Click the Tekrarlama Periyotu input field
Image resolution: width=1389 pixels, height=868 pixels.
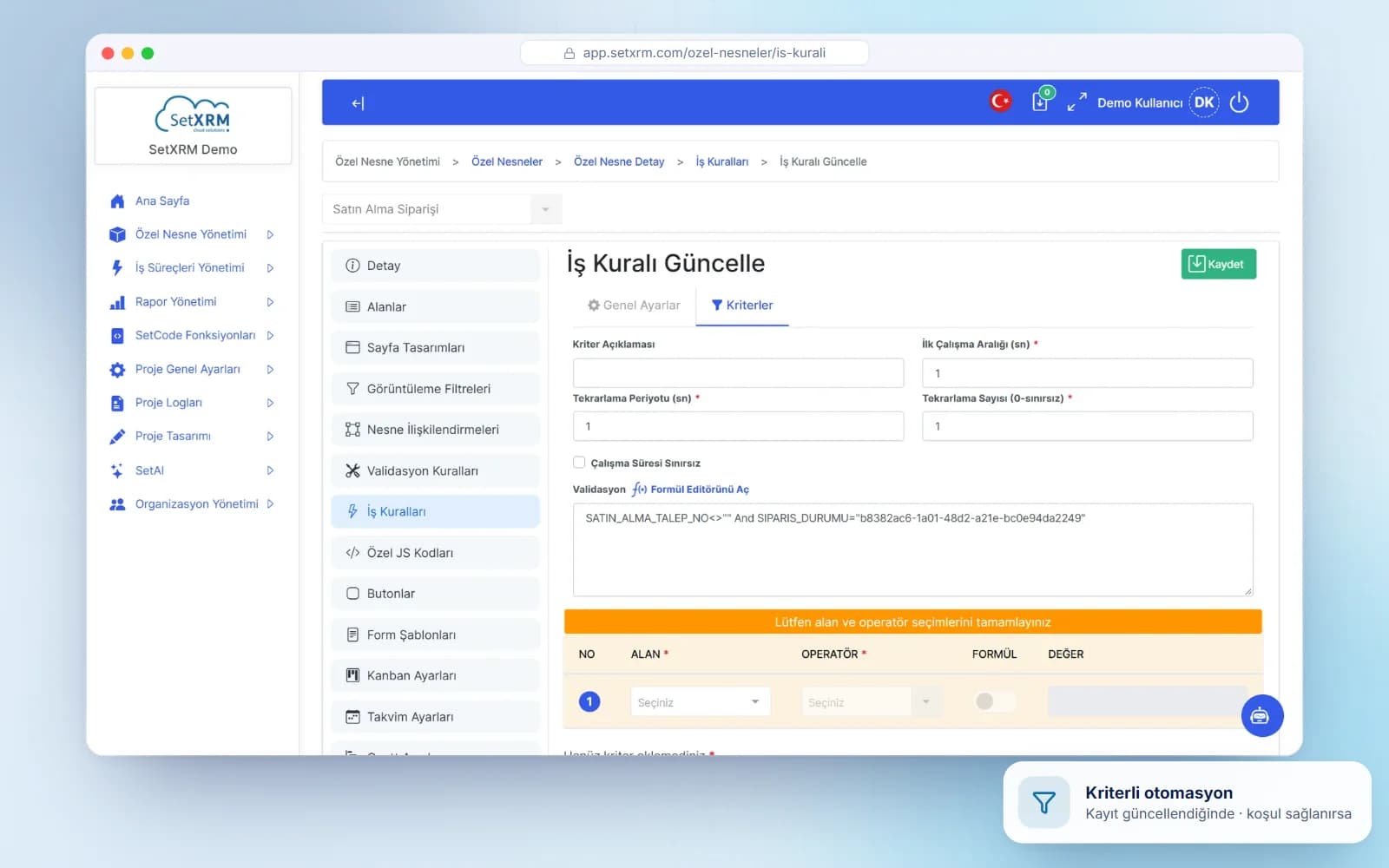pos(738,426)
